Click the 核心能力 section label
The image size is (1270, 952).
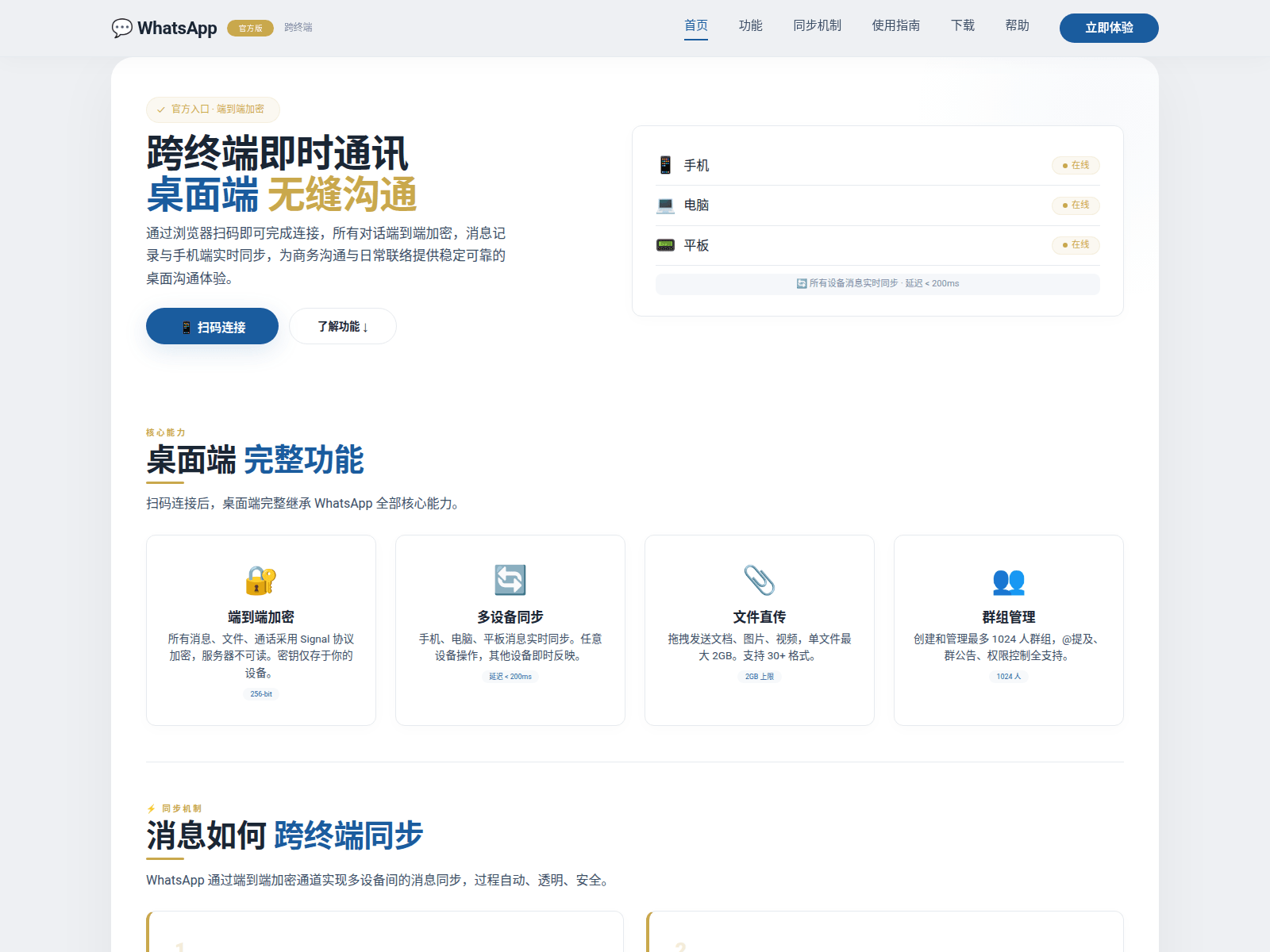point(166,432)
